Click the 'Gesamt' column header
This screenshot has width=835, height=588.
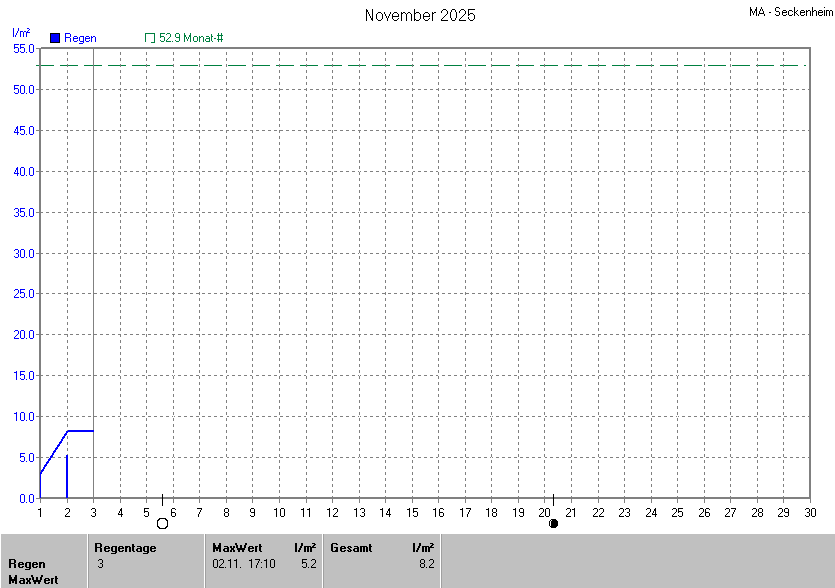350,548
